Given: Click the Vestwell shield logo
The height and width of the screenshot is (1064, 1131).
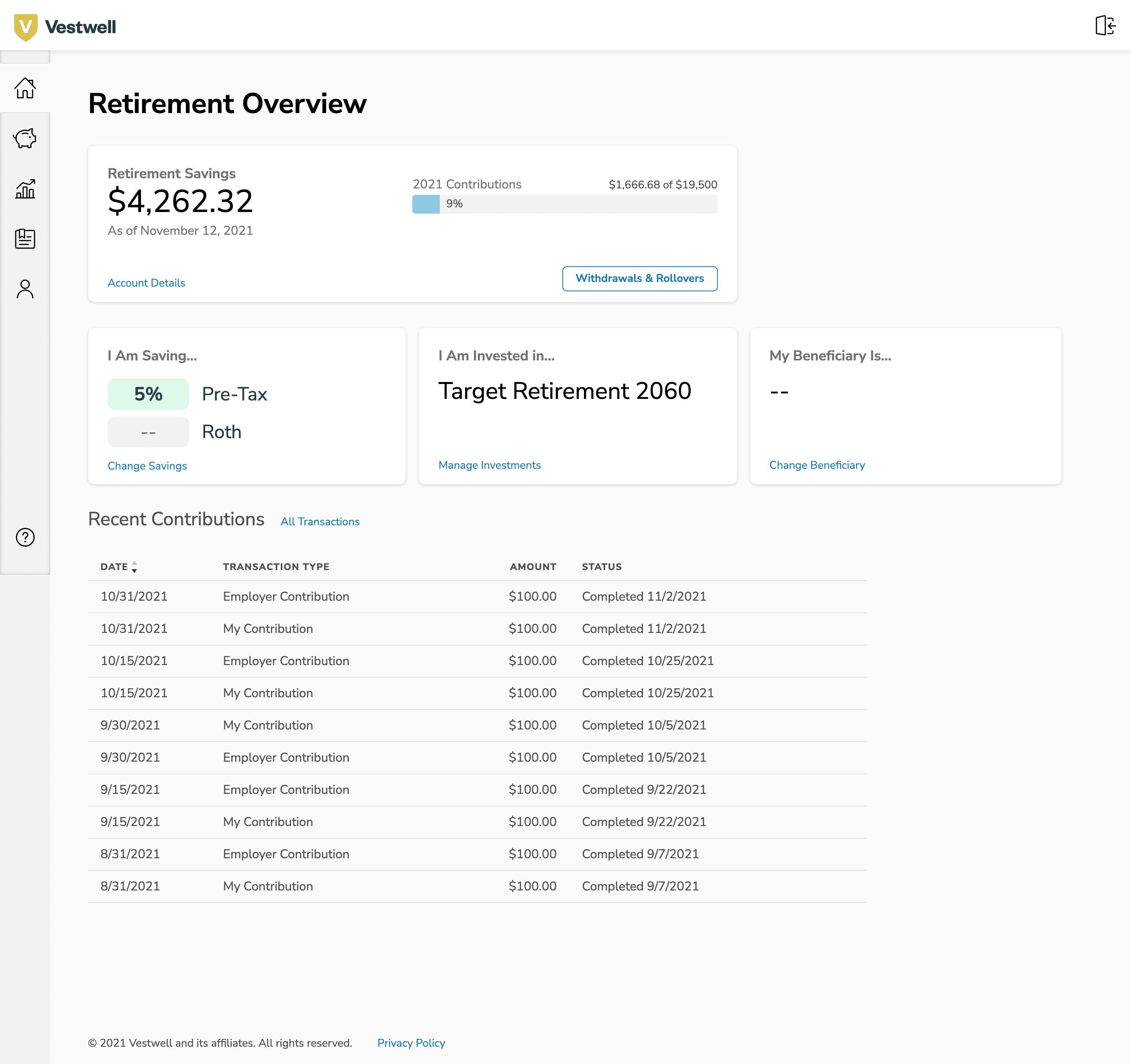Looking at the screenshot, I should (26, 27).
